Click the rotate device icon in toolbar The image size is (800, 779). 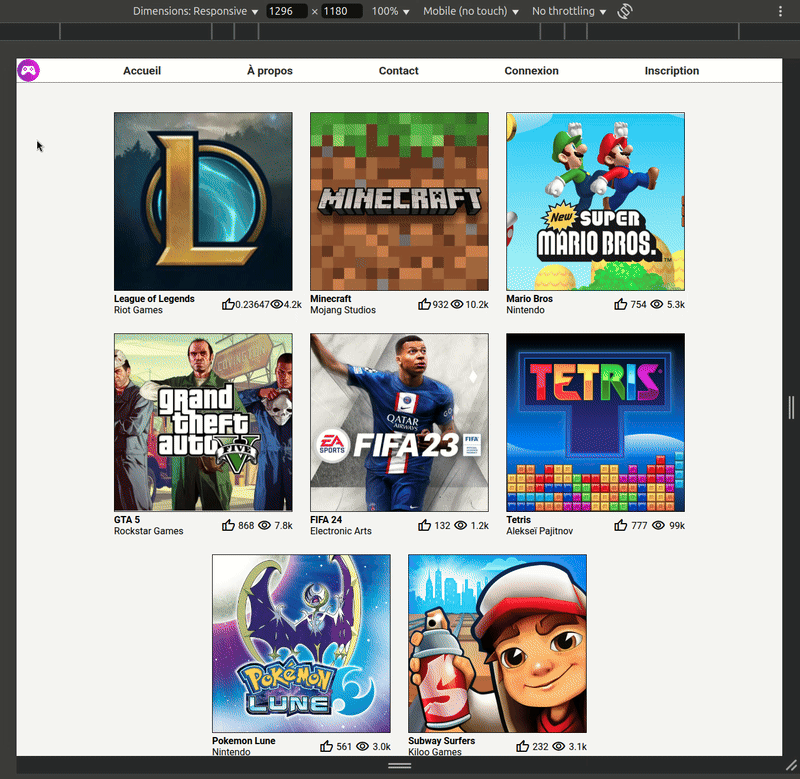click(625, 12)
